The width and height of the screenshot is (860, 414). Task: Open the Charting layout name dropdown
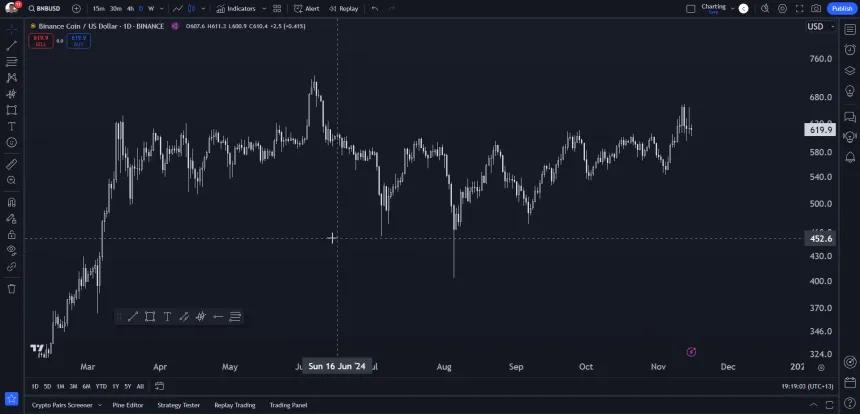pyautogui.click(x=717, y=8)
